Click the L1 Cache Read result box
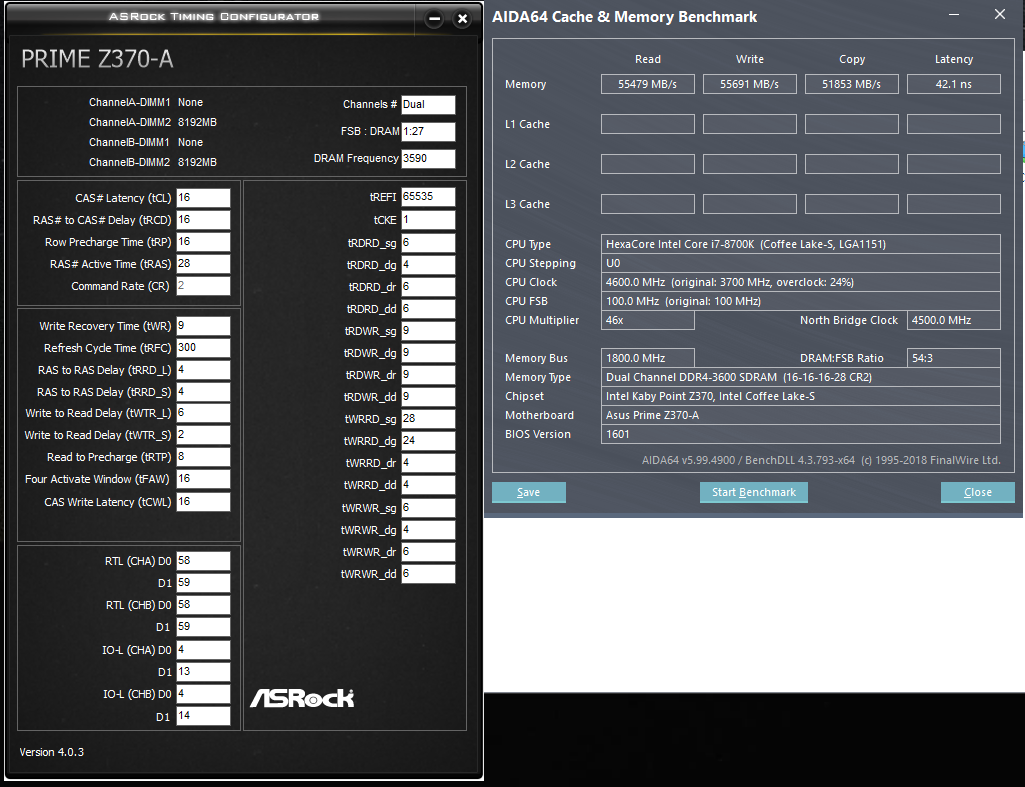The width and height of the screenshot is (1025, 787). tap(648, 124)
